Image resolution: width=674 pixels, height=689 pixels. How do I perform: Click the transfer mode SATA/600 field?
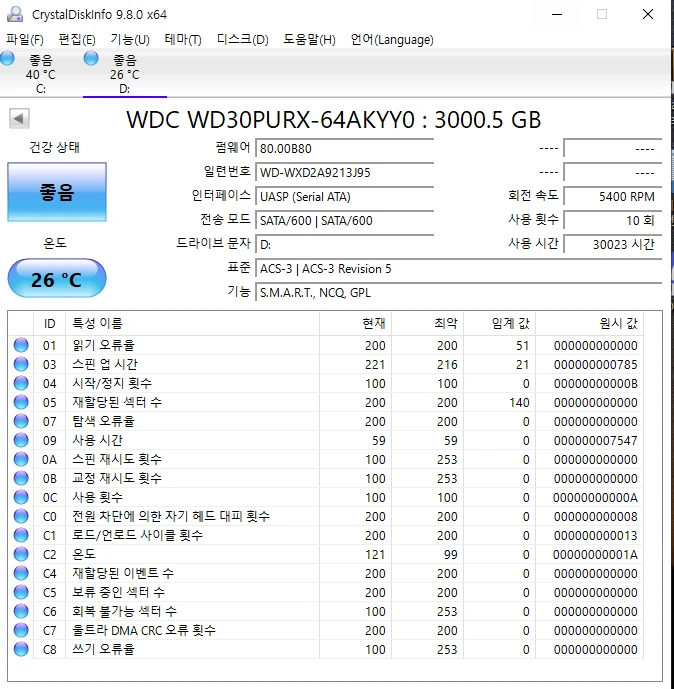[x=345, y=220]
